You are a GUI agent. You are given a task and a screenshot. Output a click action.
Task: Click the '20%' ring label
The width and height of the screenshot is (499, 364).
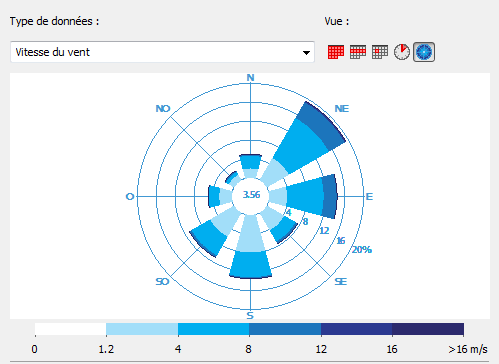coord(362,249)
